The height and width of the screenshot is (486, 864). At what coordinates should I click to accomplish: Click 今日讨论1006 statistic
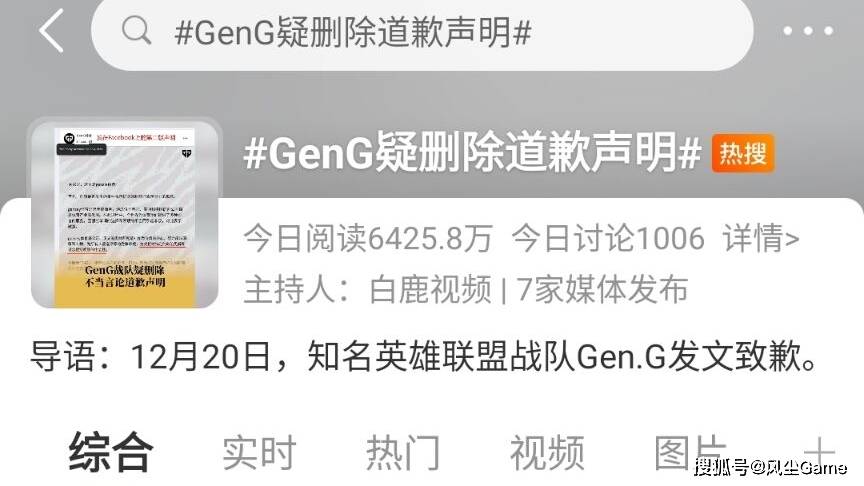[608, 239]
